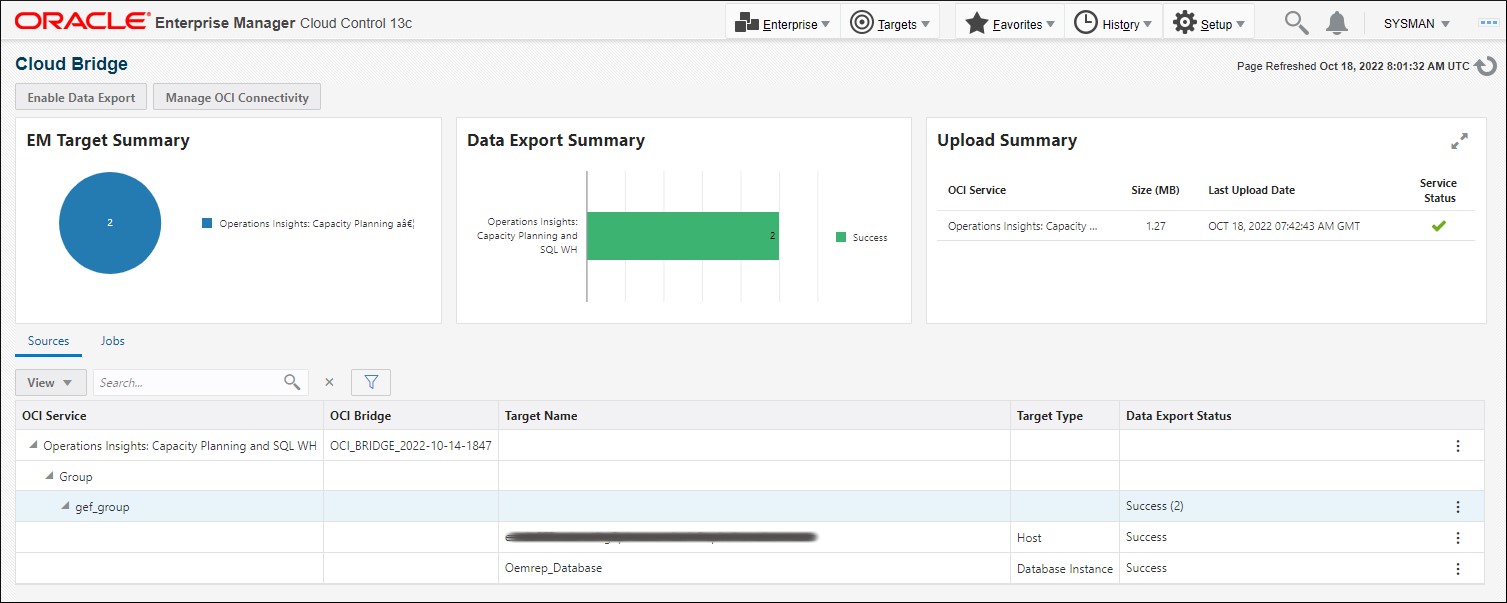Click the OCI Bridge column header

tap(411, 416)
